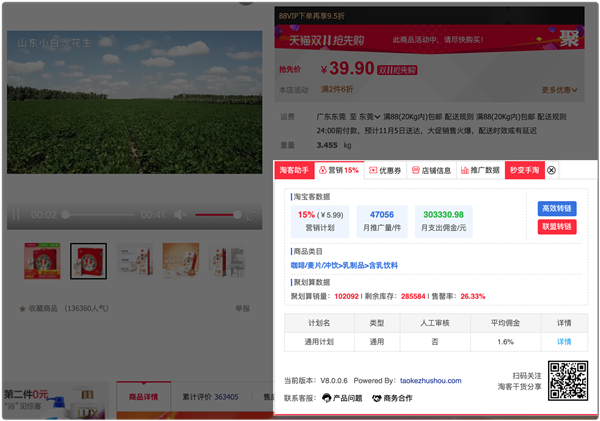The height and width of the screenshot is (421, 600).
Task: Click the star 收藏商品 icon
Action: point(22,309)
